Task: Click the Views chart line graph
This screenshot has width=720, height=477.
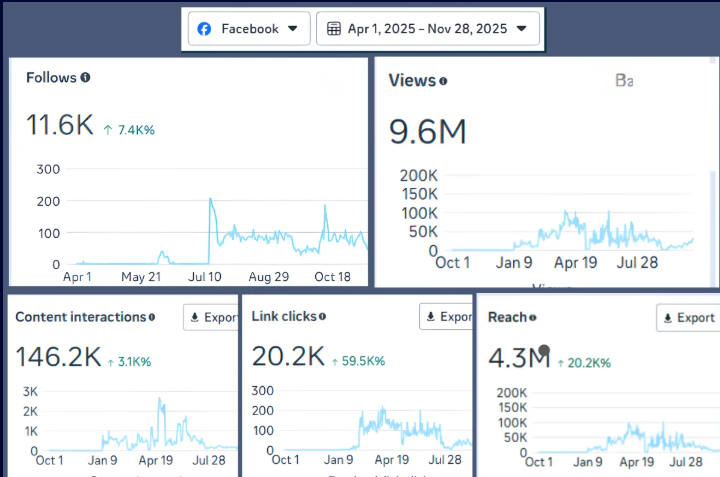Action: pos(572,230)
